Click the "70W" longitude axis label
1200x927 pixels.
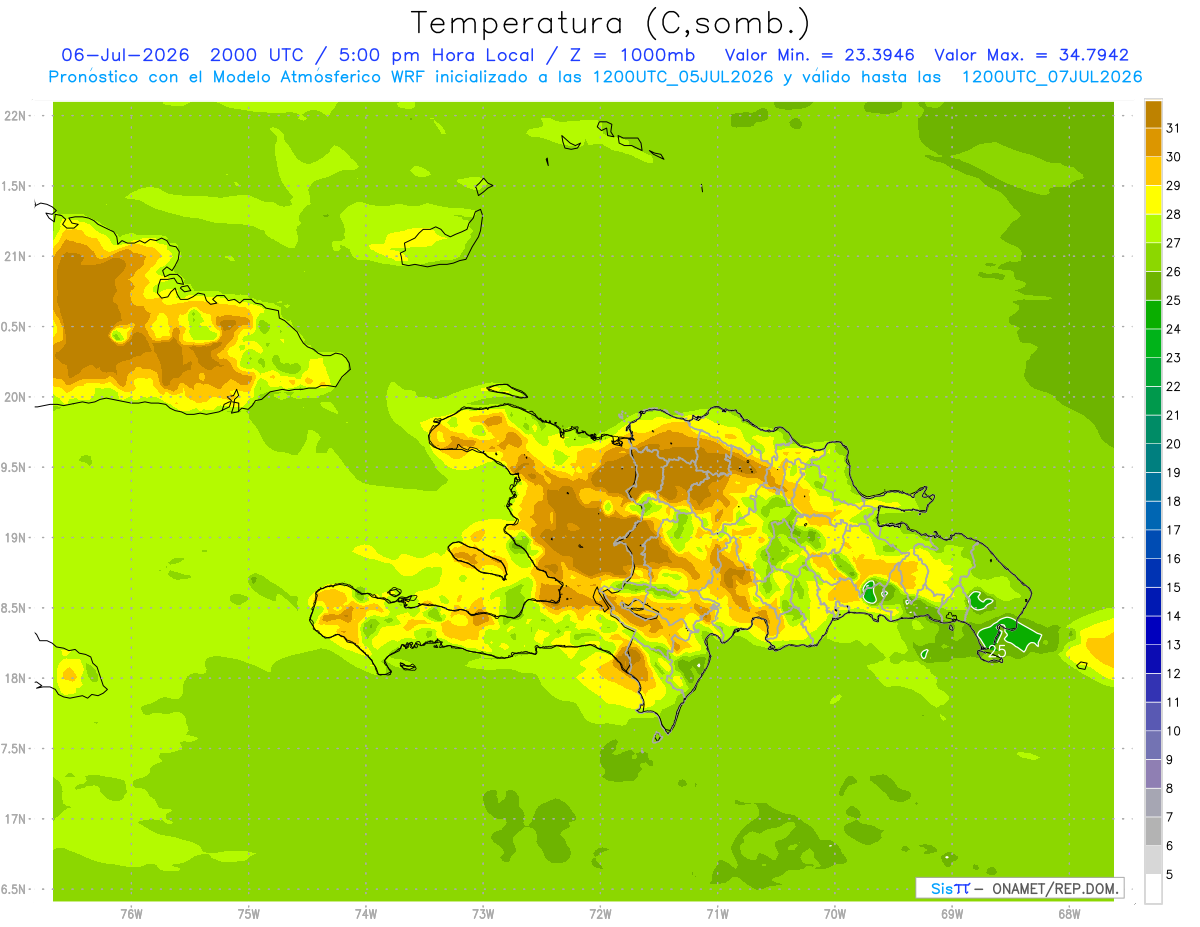pyautogui.click(x=835, y=914)
